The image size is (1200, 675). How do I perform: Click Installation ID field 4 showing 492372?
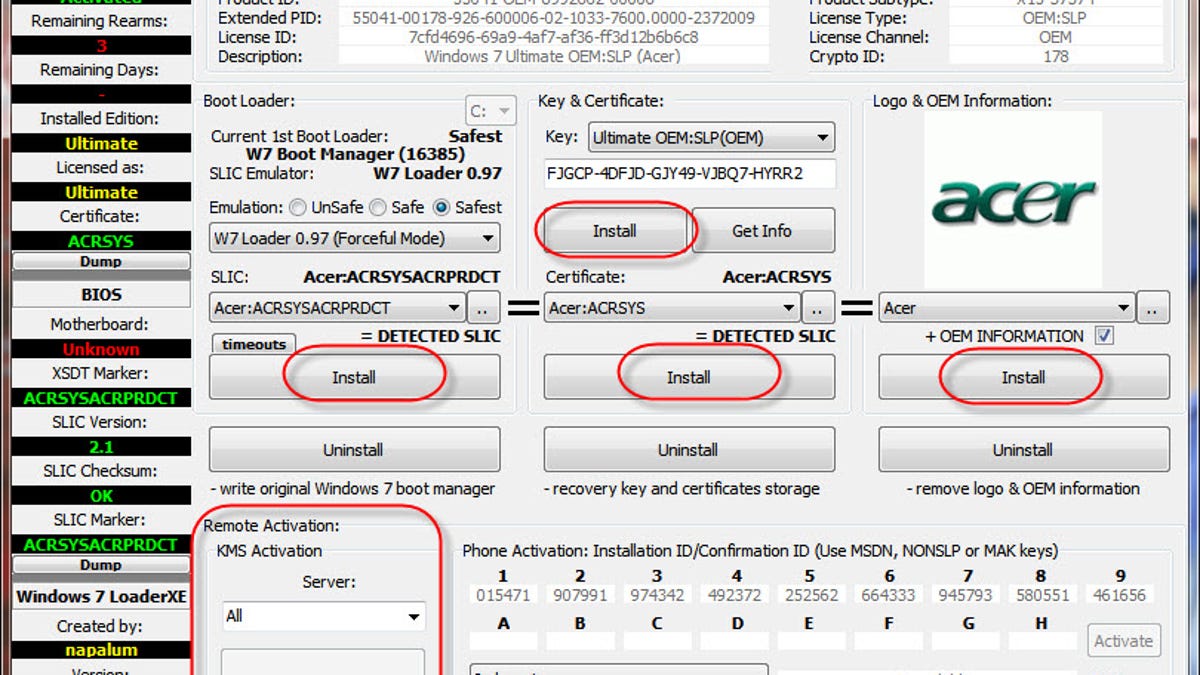tap(737, 594)
